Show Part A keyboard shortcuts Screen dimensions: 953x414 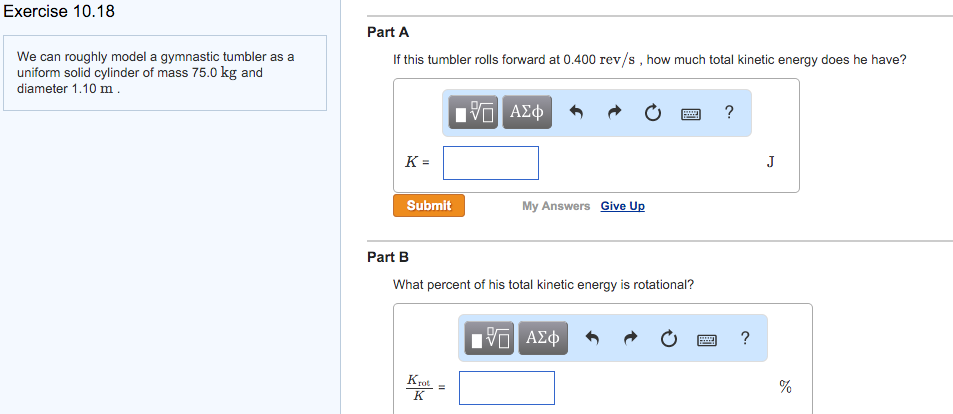[690, 113]
